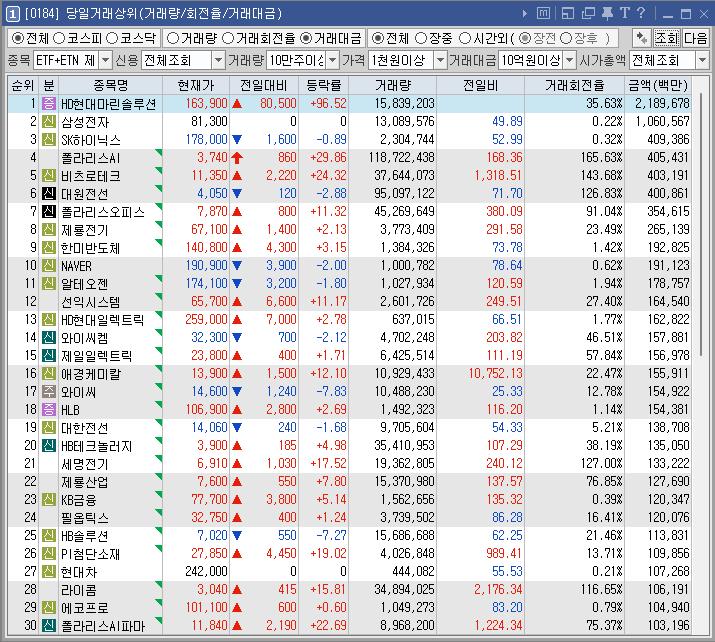Screen dimensions: 715x642
Task: Click the overlapping-windows icon in title bar
Action: click(588, 14)
